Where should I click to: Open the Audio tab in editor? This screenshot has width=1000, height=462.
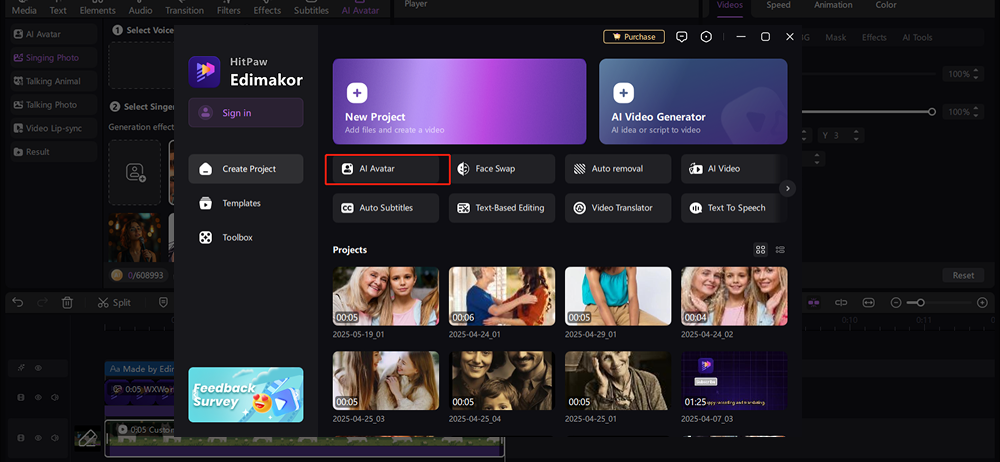[x=140, y=9]
